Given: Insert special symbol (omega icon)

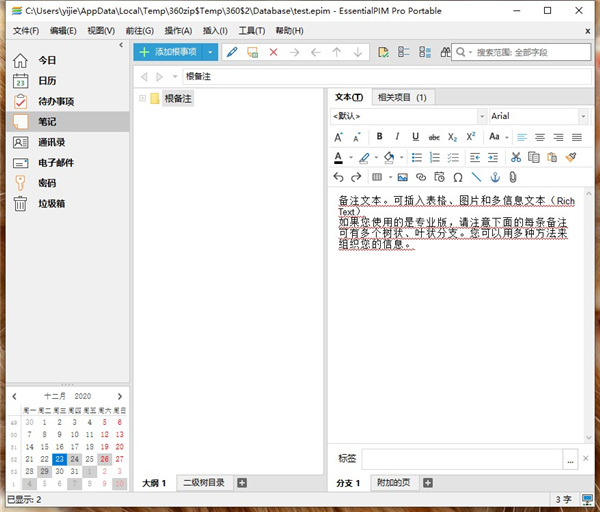Looking at the screenshot, I should click(458, 177).
